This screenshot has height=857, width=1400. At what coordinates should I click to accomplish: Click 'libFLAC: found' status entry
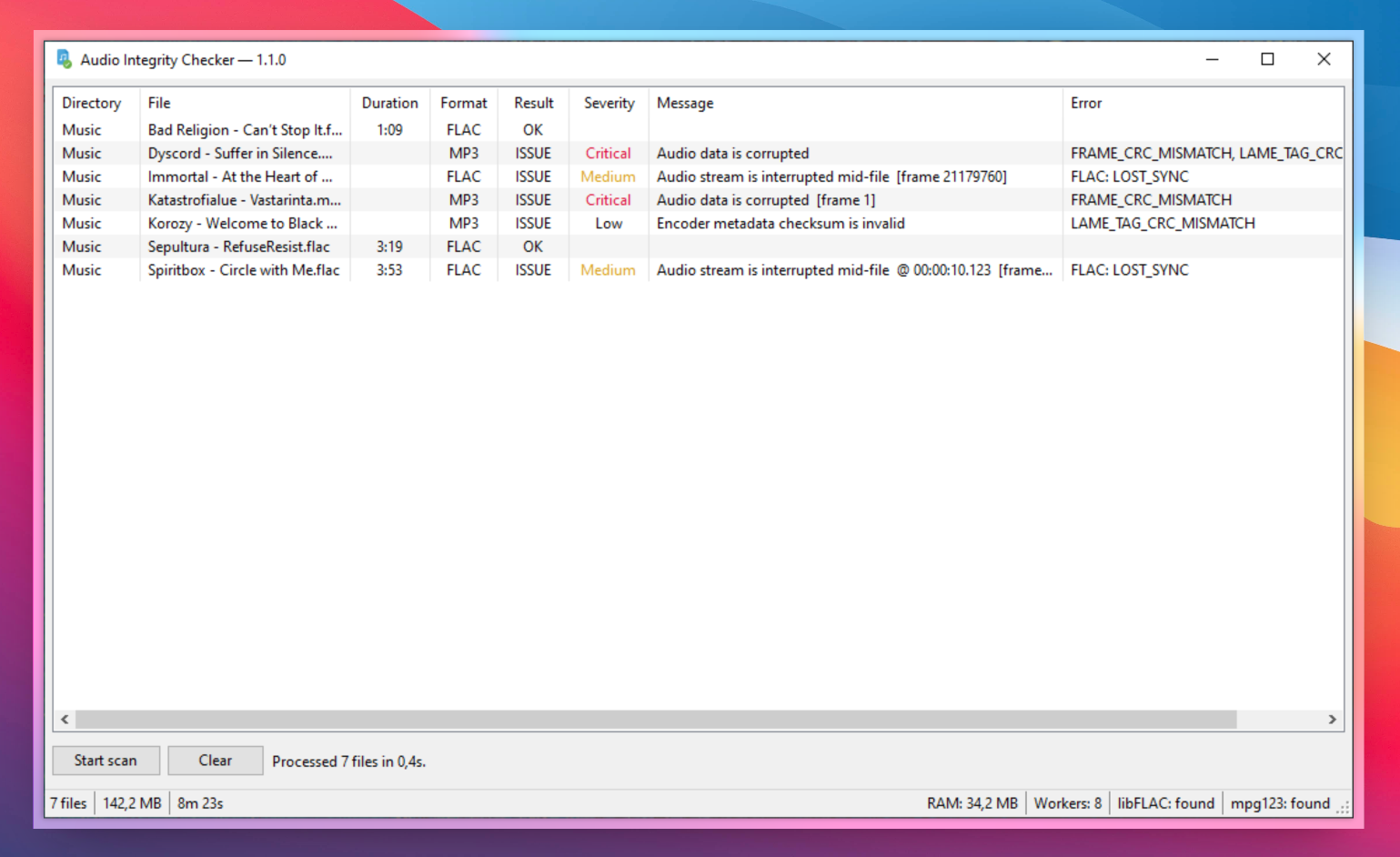1166,803
